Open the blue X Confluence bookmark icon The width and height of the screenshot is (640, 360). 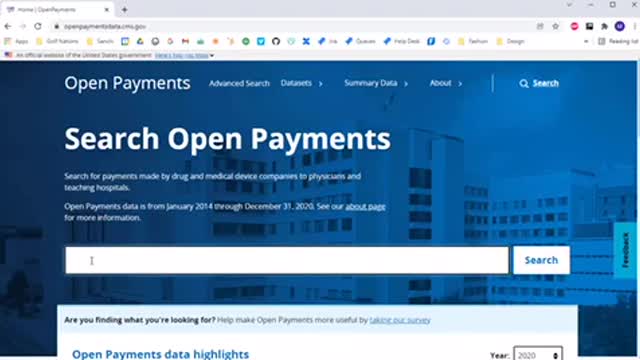click(x=306, y=41)
